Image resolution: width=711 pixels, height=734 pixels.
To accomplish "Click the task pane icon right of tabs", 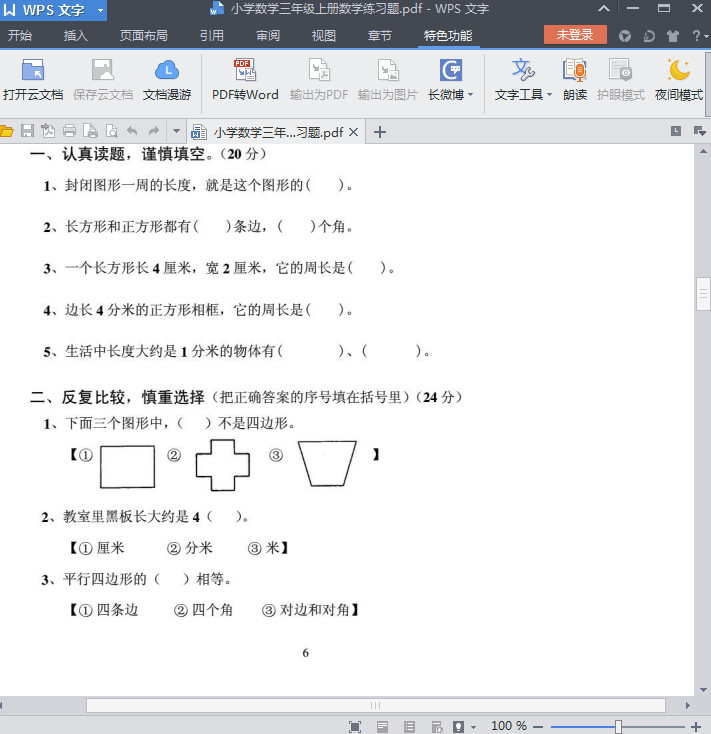I will [675, 131].
